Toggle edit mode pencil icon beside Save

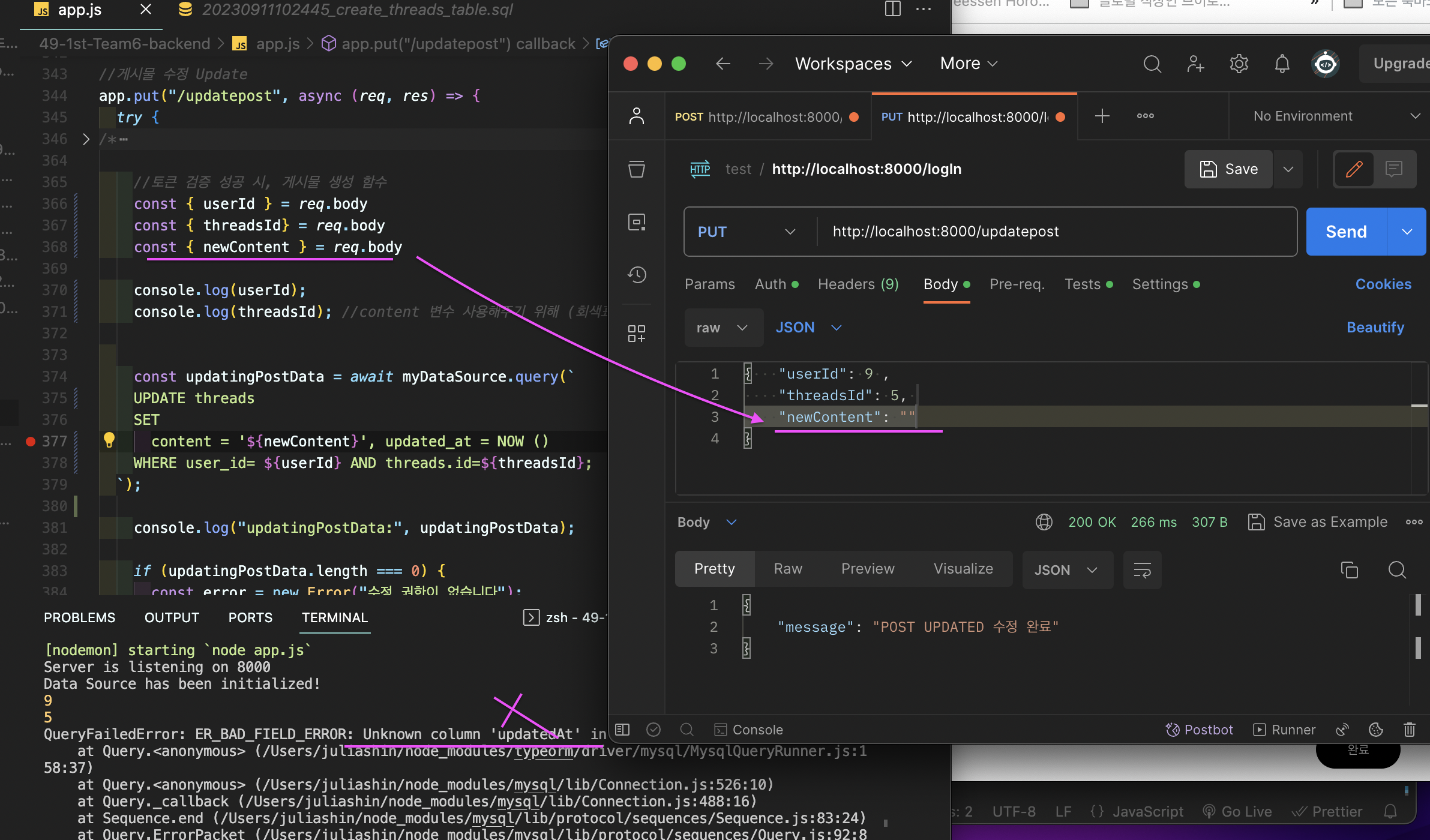pyautogui.click(x=1354, y=169)
